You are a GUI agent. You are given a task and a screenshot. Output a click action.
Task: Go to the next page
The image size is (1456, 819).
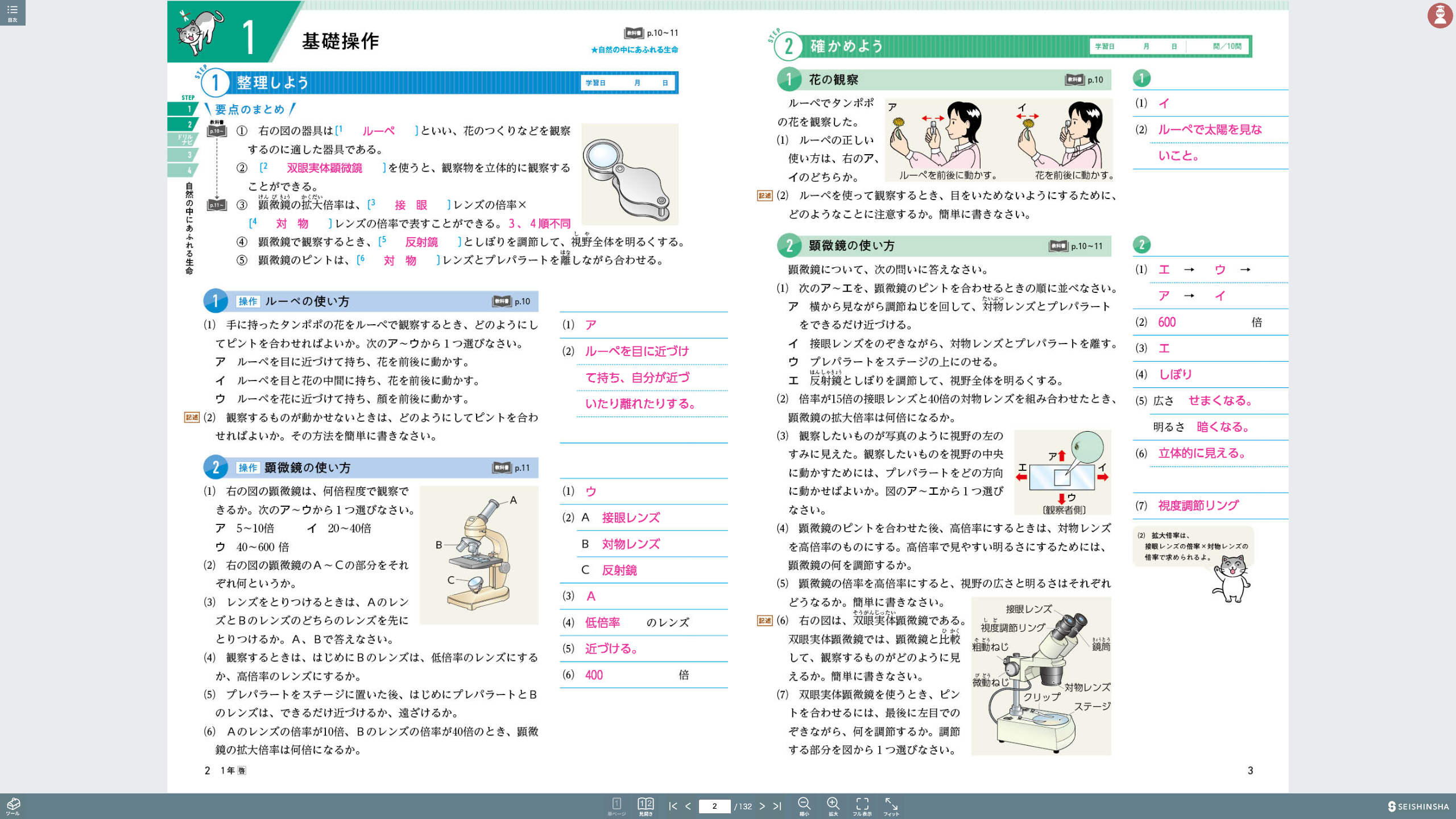click(x=762, y=806)
